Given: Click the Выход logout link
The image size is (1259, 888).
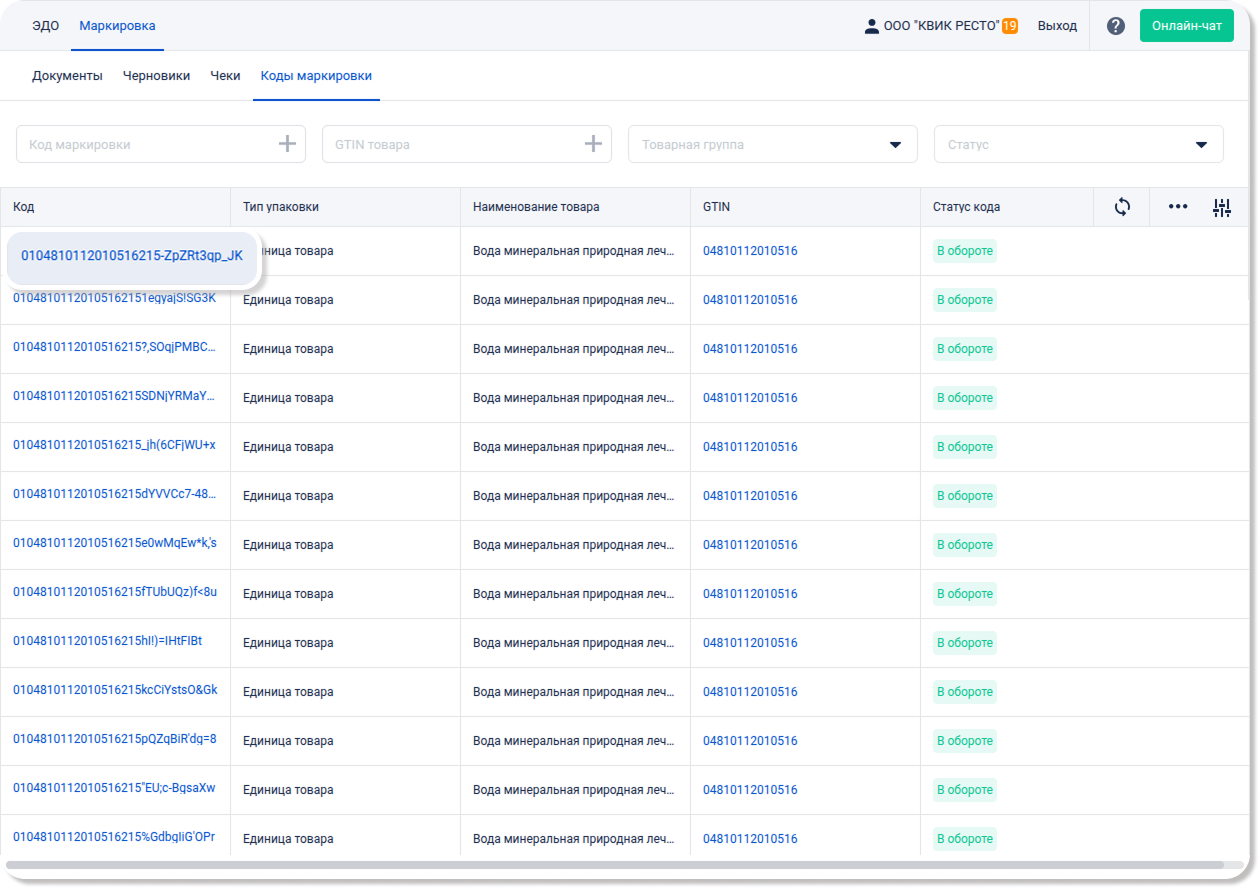Looking at the screenshot, I should [x=1057, y=26].
